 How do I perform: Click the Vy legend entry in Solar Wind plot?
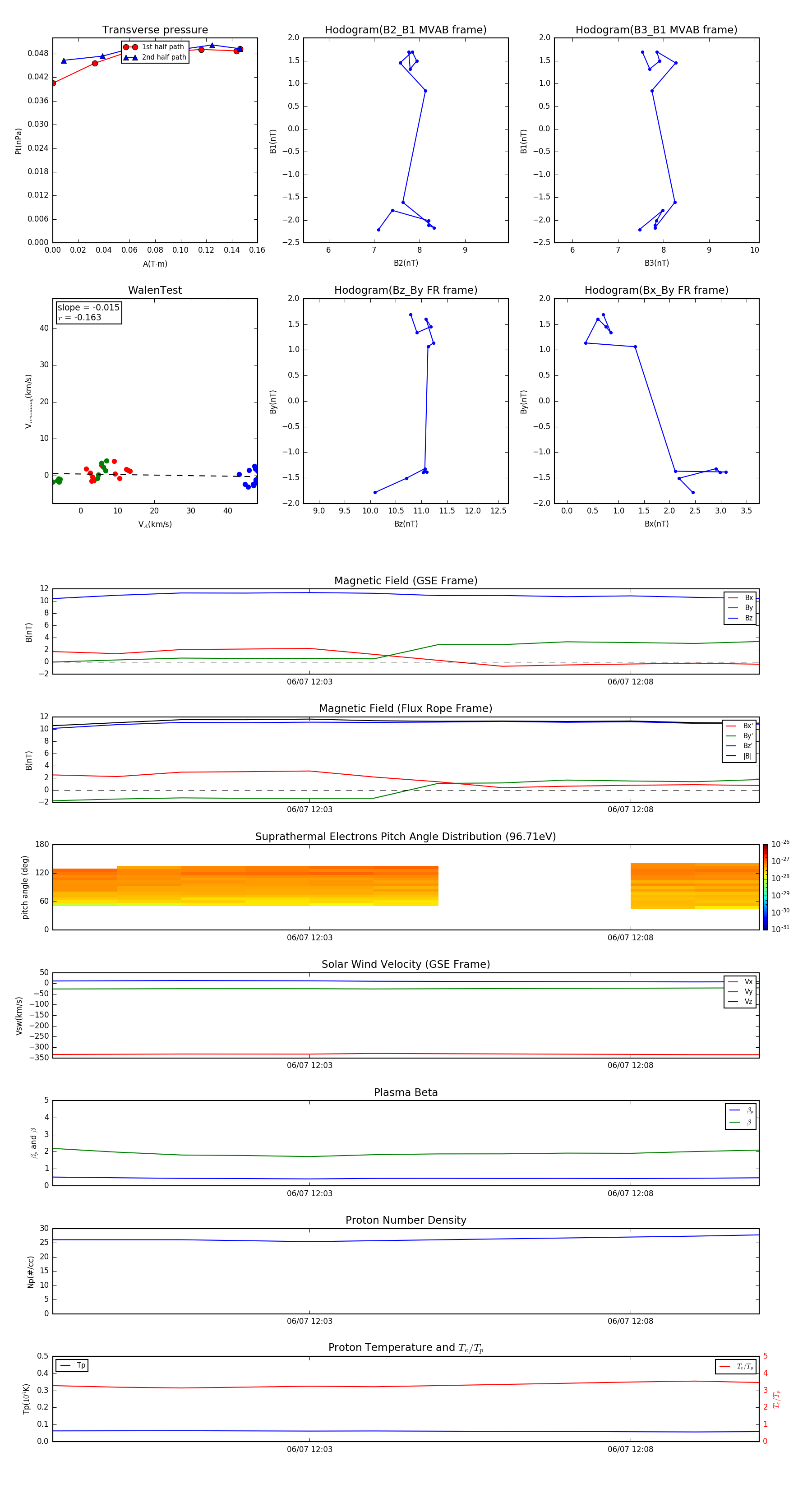(740, 992)
